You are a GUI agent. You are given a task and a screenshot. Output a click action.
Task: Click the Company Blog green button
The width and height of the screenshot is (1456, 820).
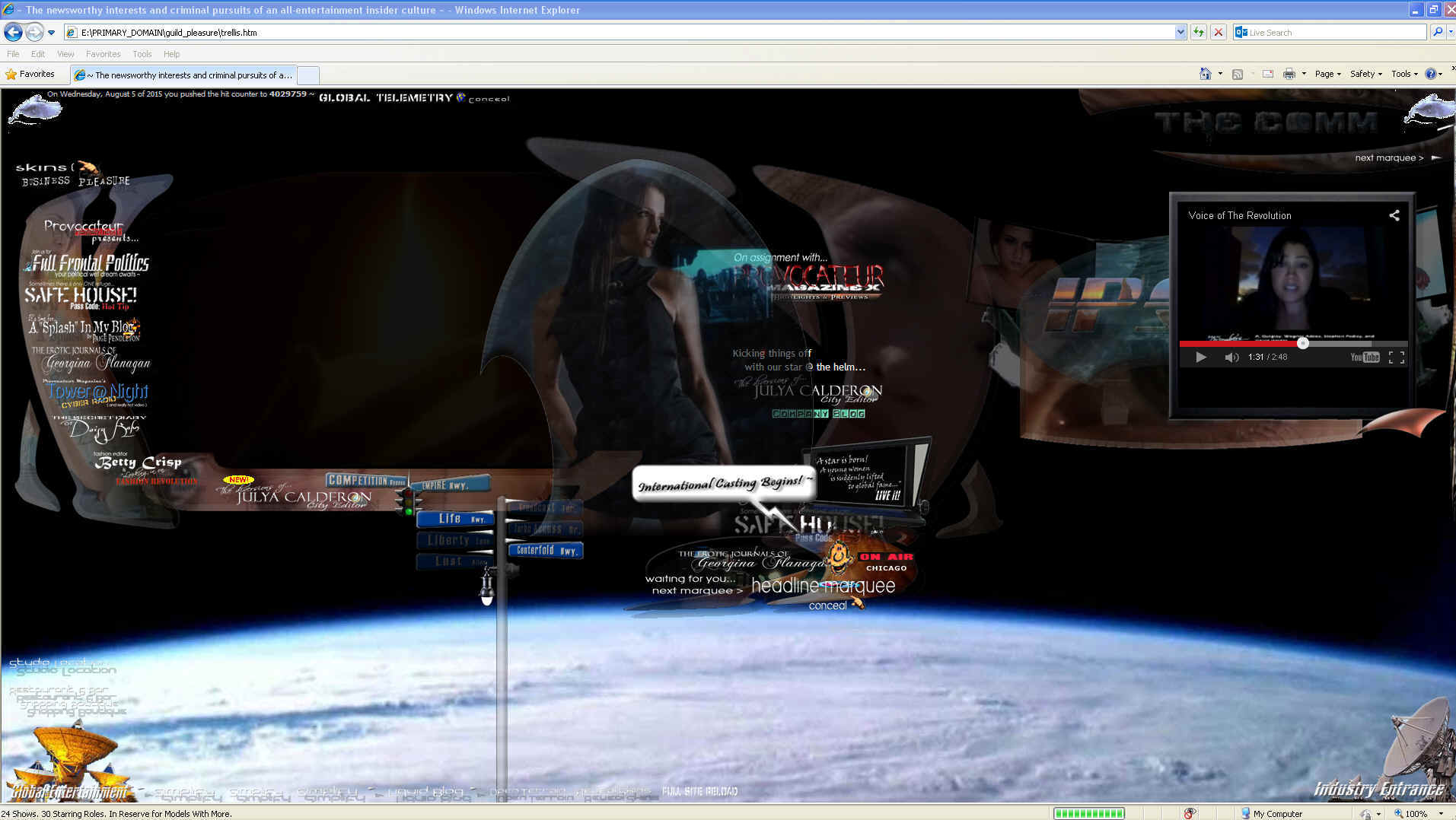coord(818,414)
